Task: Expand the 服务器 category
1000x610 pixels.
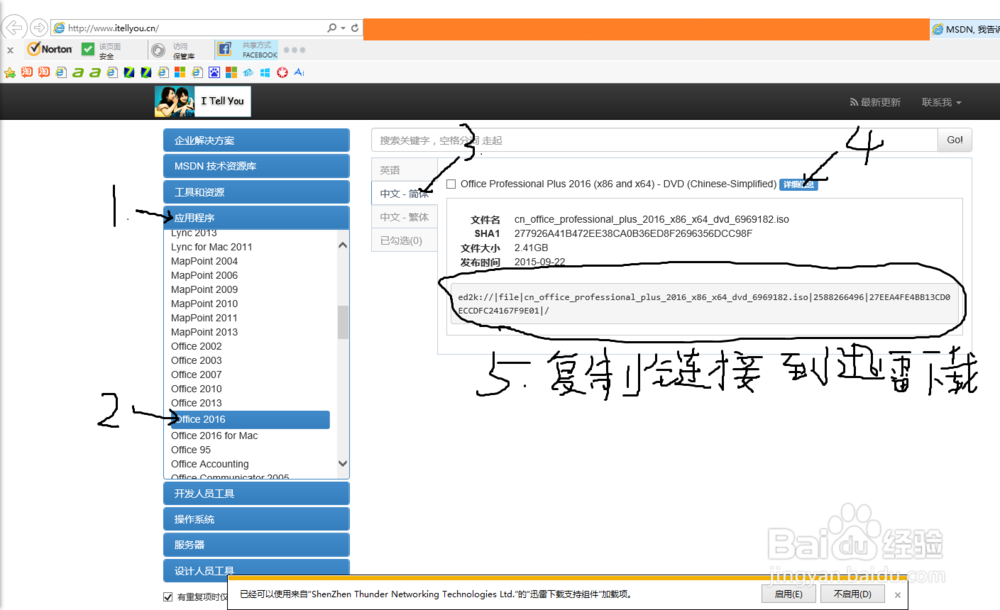Action: [256, 544]
